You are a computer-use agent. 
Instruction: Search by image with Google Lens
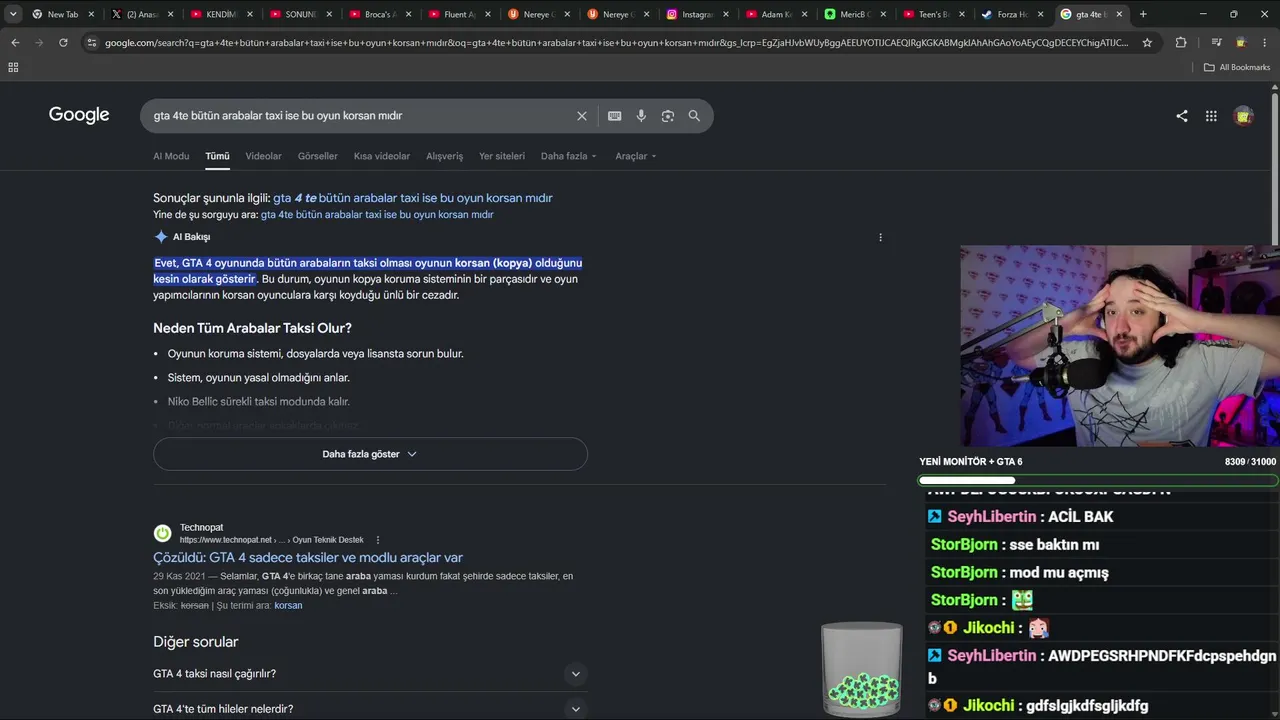668,116
